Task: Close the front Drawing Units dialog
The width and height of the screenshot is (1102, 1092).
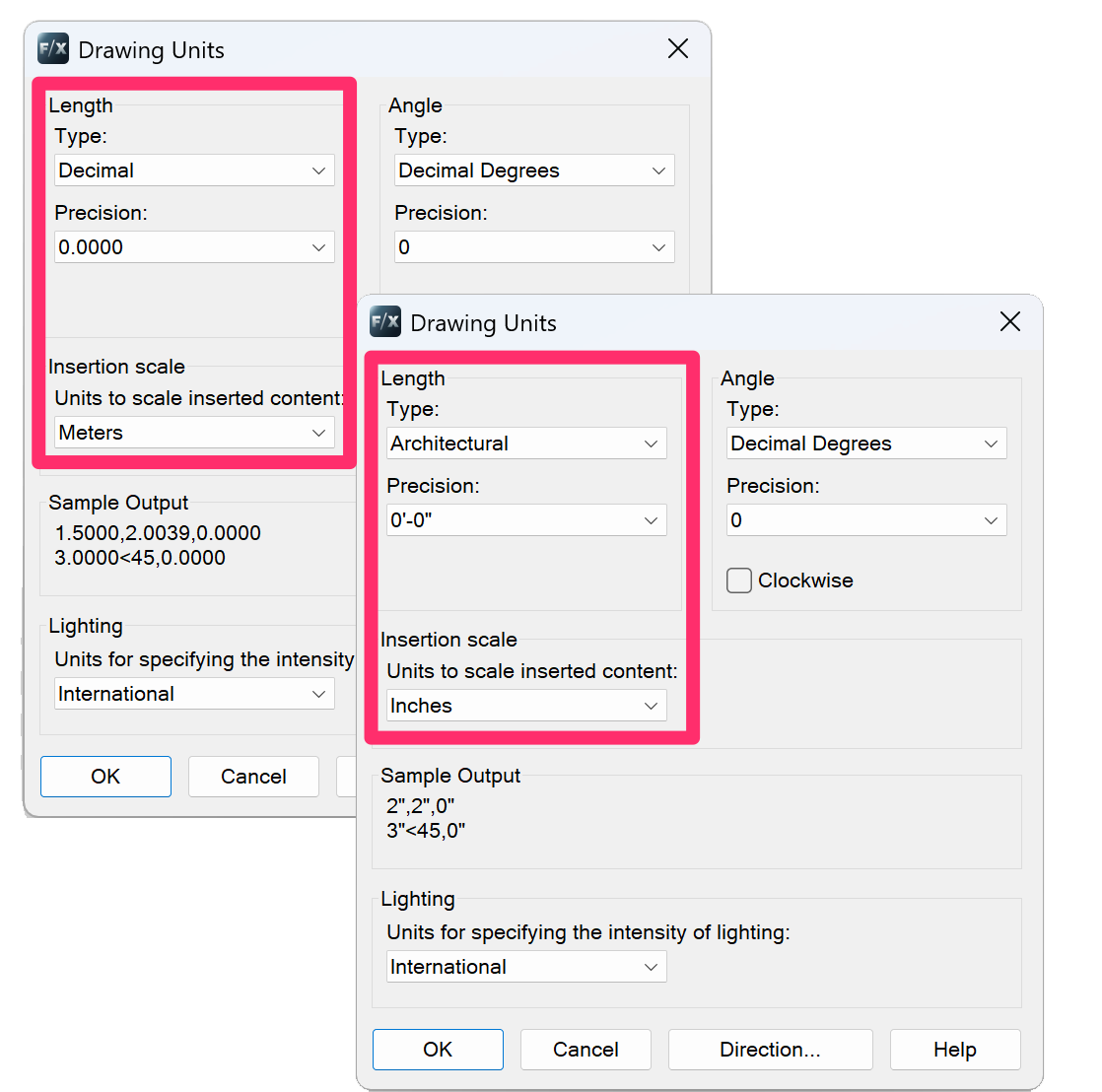Action: (x=1009, y=322)
